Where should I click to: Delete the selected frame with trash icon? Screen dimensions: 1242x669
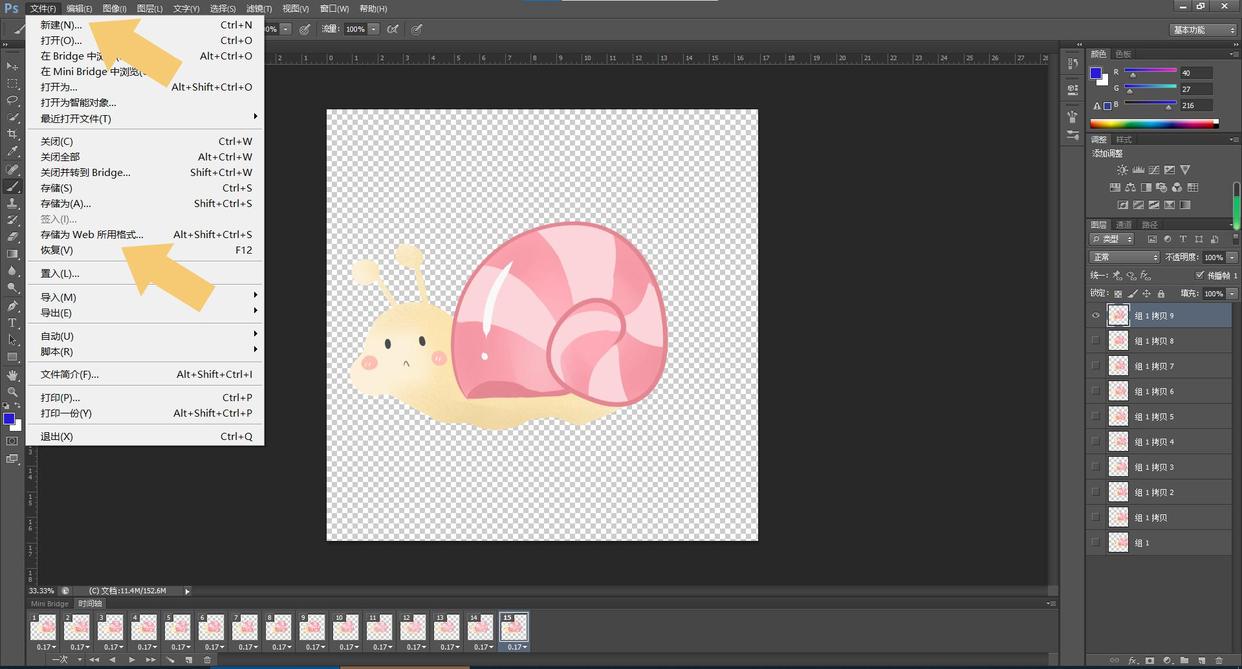pyautogui.click(x=207, y=660)
